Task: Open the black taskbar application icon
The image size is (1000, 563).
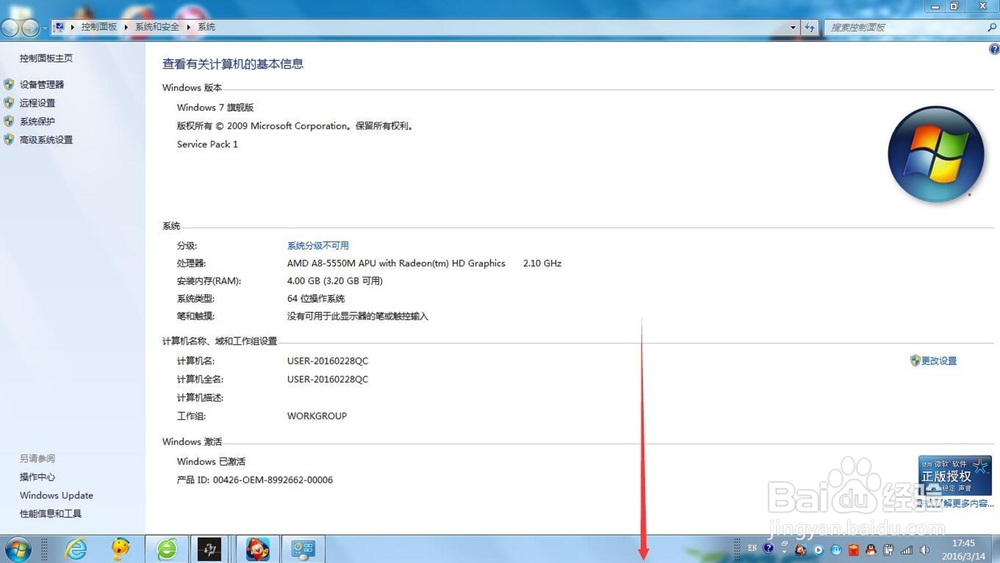Action: pos(209,549)
